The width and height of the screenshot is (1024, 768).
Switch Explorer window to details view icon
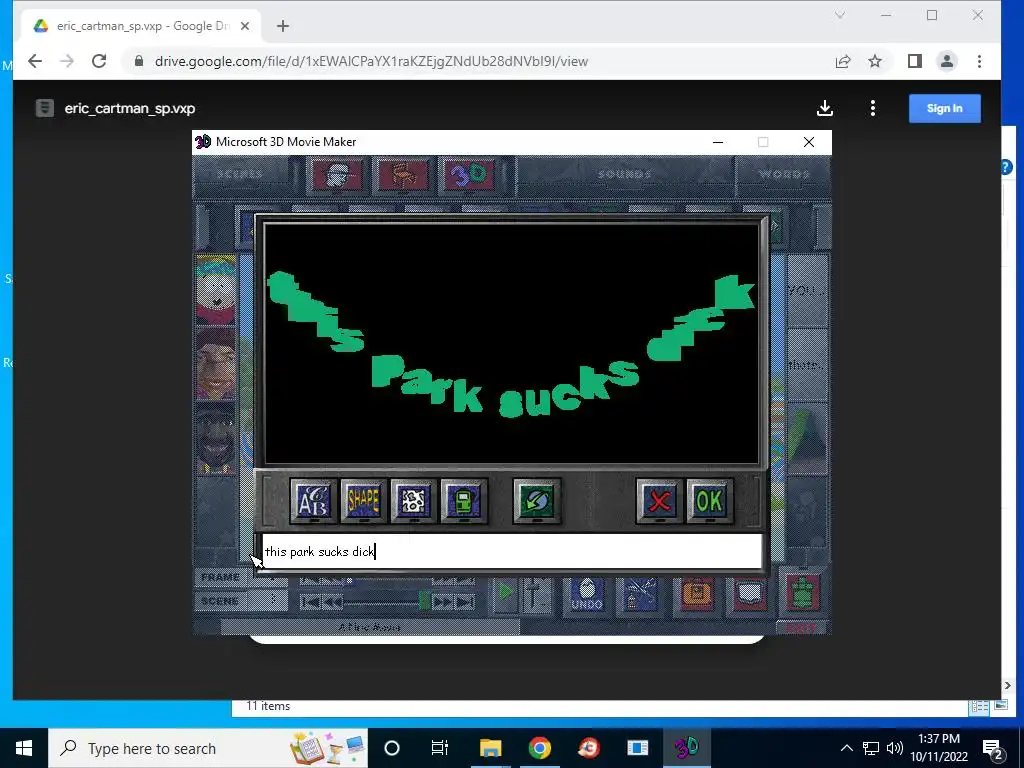[979, 706]
